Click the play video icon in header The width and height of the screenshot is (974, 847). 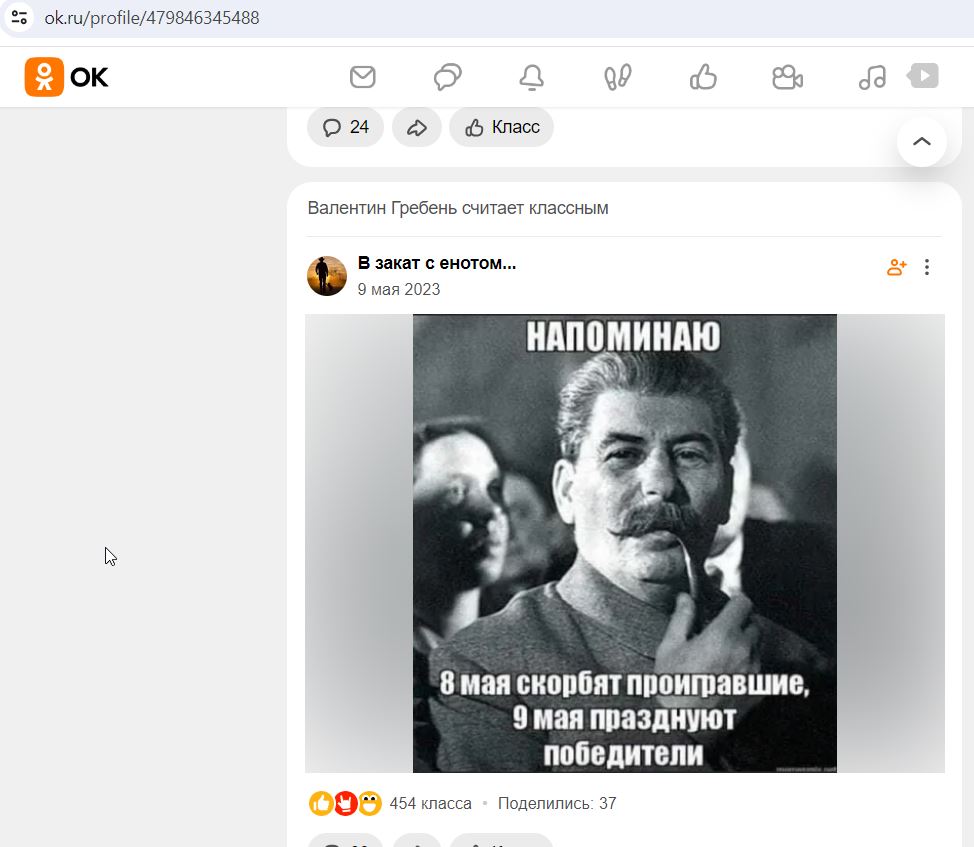pyautogui.click(x=922, y=76)
